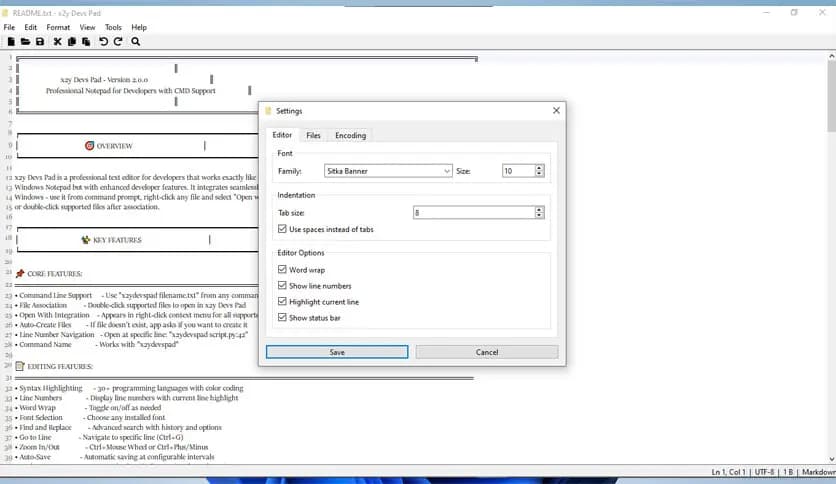Click the Settings dialog title icon
836x484 pixels.
point(268,111)
